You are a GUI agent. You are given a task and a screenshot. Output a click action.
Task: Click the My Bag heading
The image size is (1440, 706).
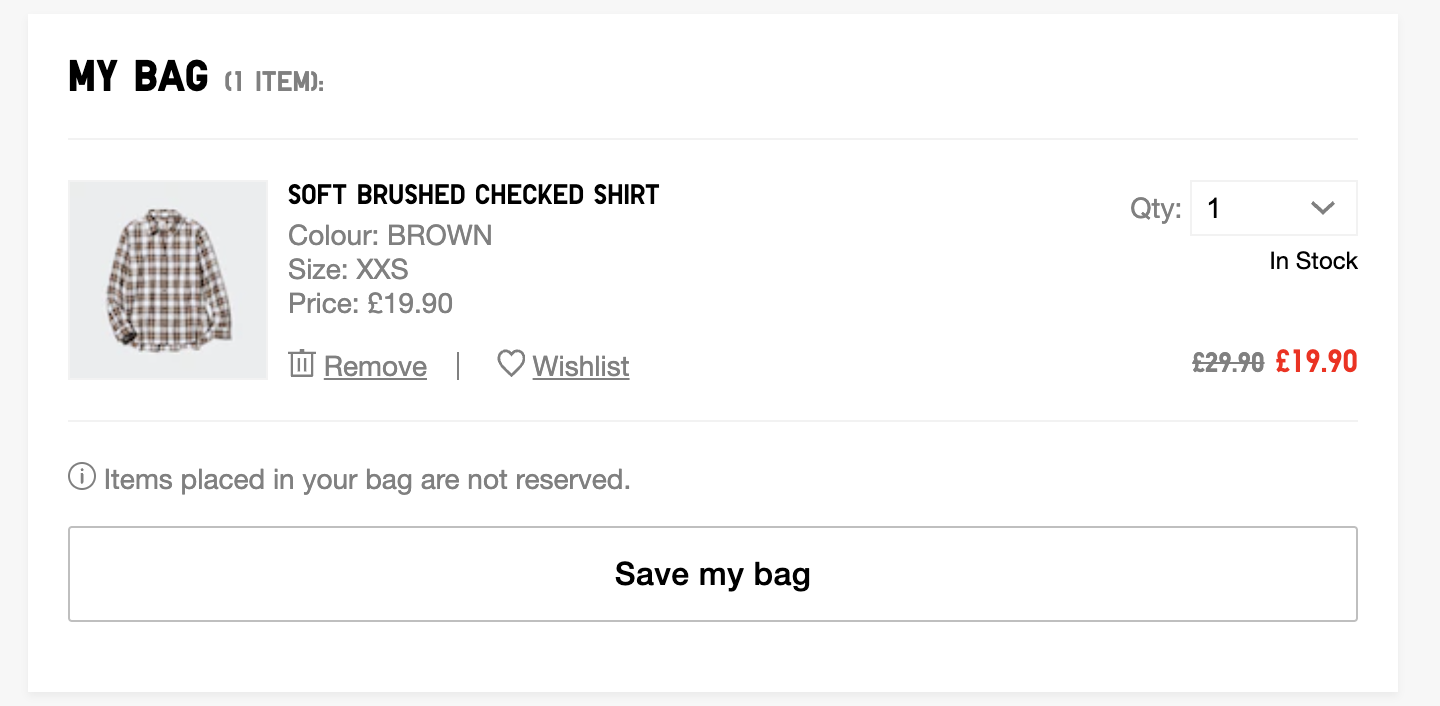click(138, 77)
